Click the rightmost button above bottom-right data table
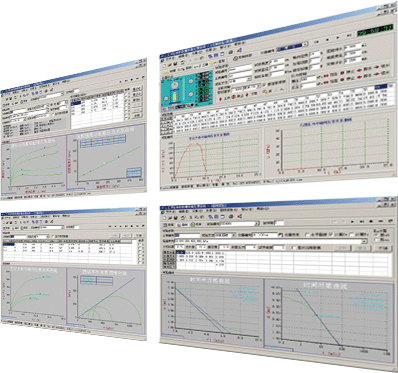 (x=382, y=248)
